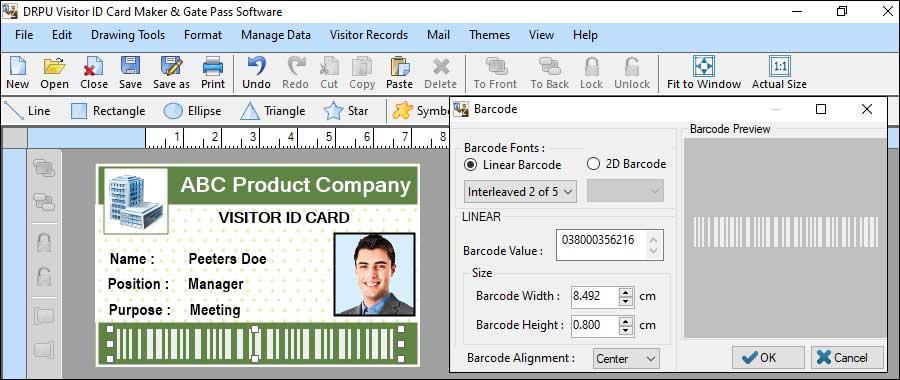Confirm barcode settings with OK button
Image resolution: width=900 pixels, height=380 pixels.
[x=768, y=358]
